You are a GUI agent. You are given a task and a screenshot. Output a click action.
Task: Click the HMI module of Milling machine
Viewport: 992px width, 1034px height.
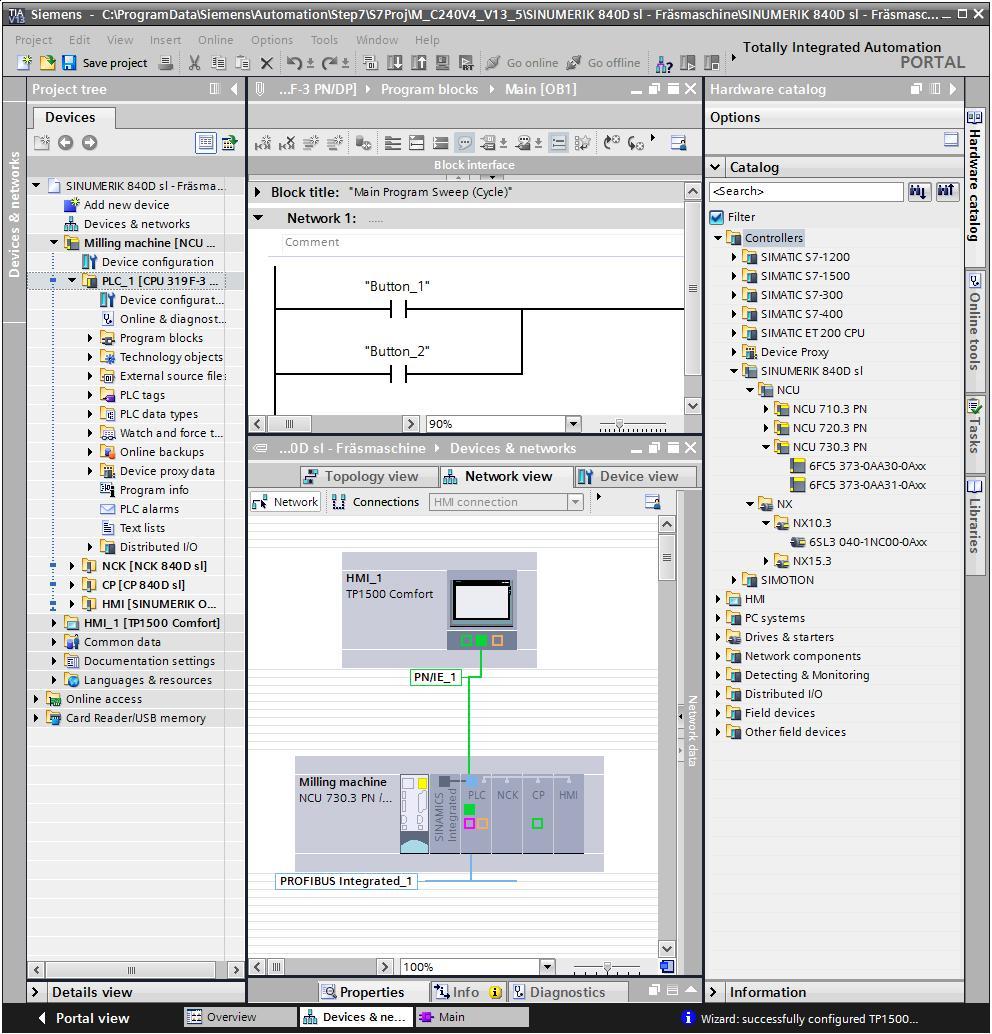click(x=569, y=813)
